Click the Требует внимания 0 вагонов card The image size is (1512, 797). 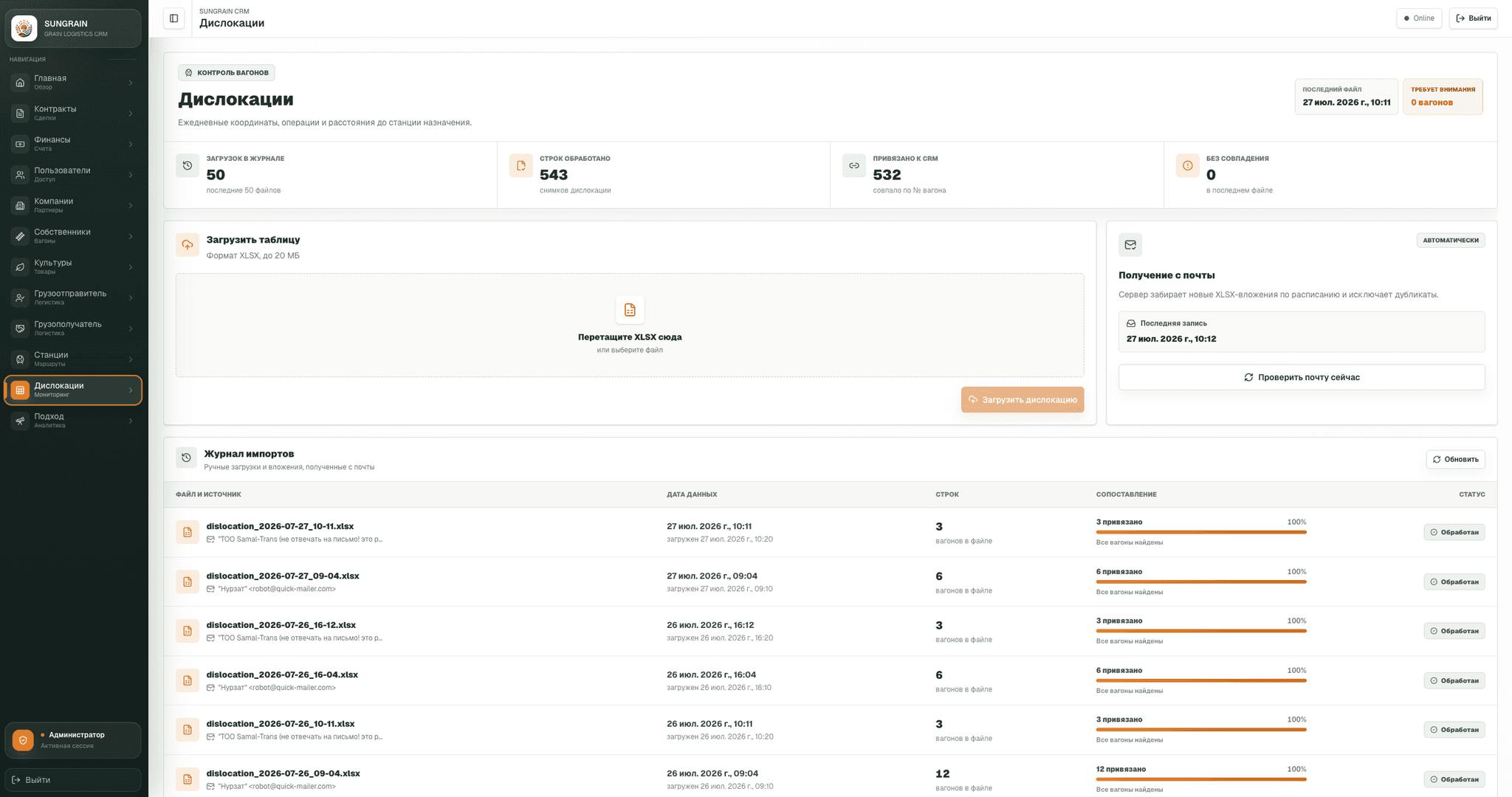[1443, 97]
